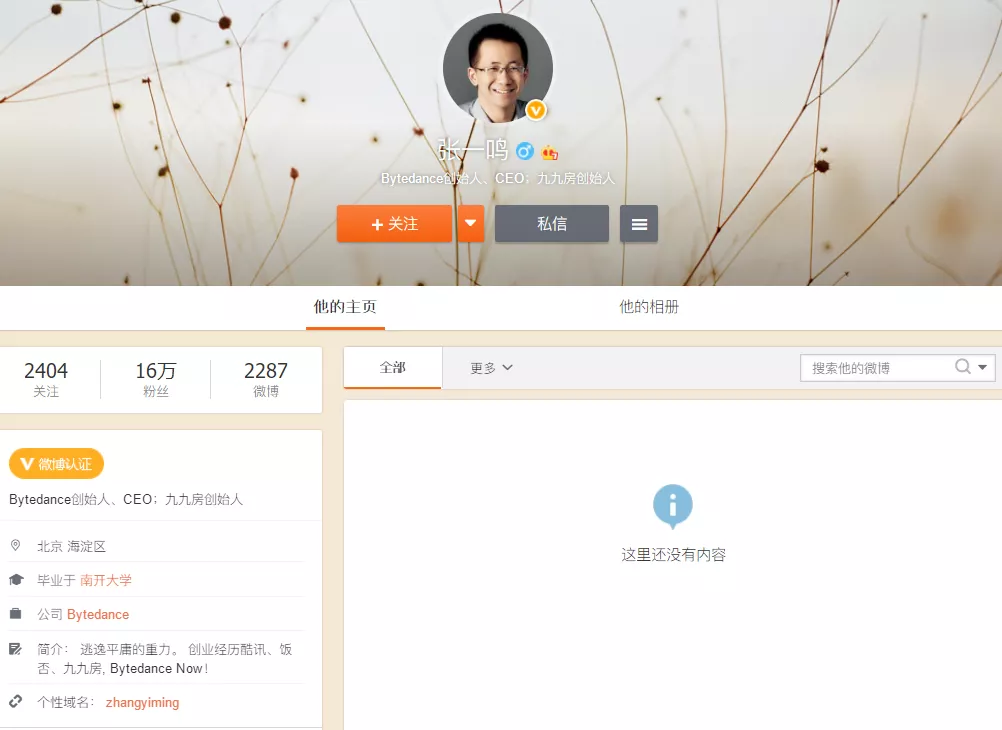
Task: Select the 全部 posts tab
Action: tap(393, 368)
